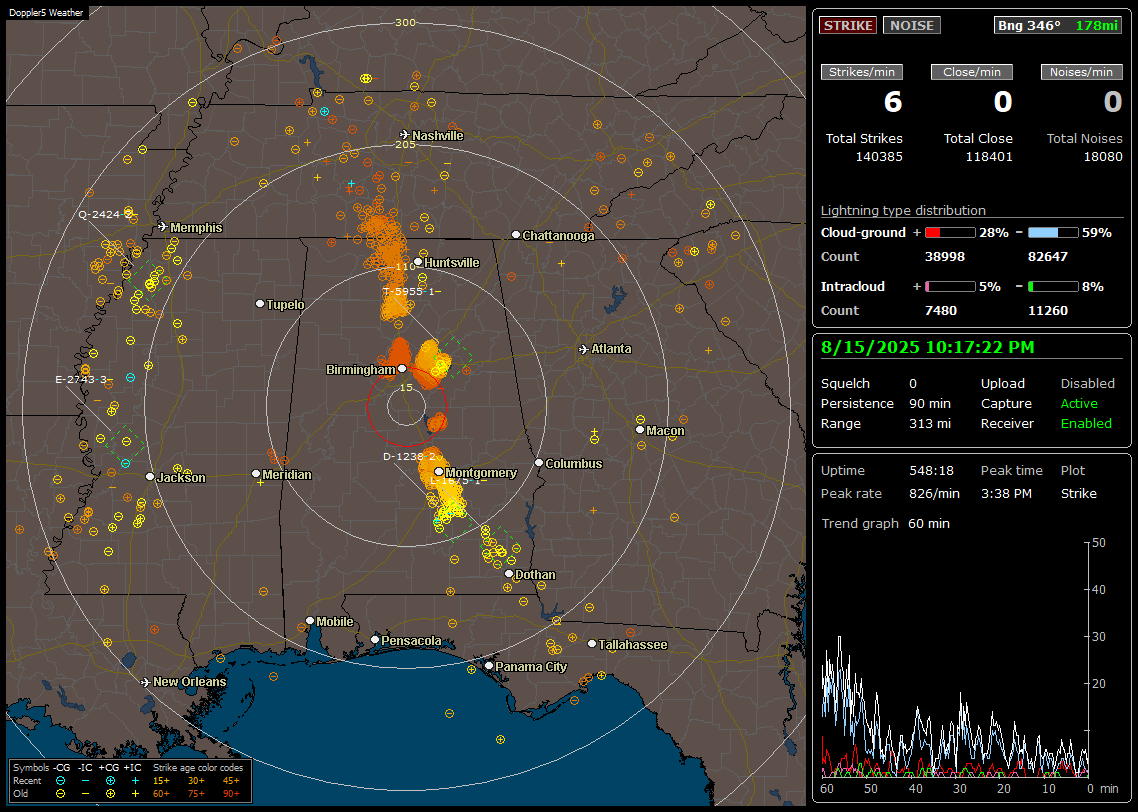Screen dimensions: 1138x812
Task: Click the Range value 313 mi
Action: [x=930, y=424]
